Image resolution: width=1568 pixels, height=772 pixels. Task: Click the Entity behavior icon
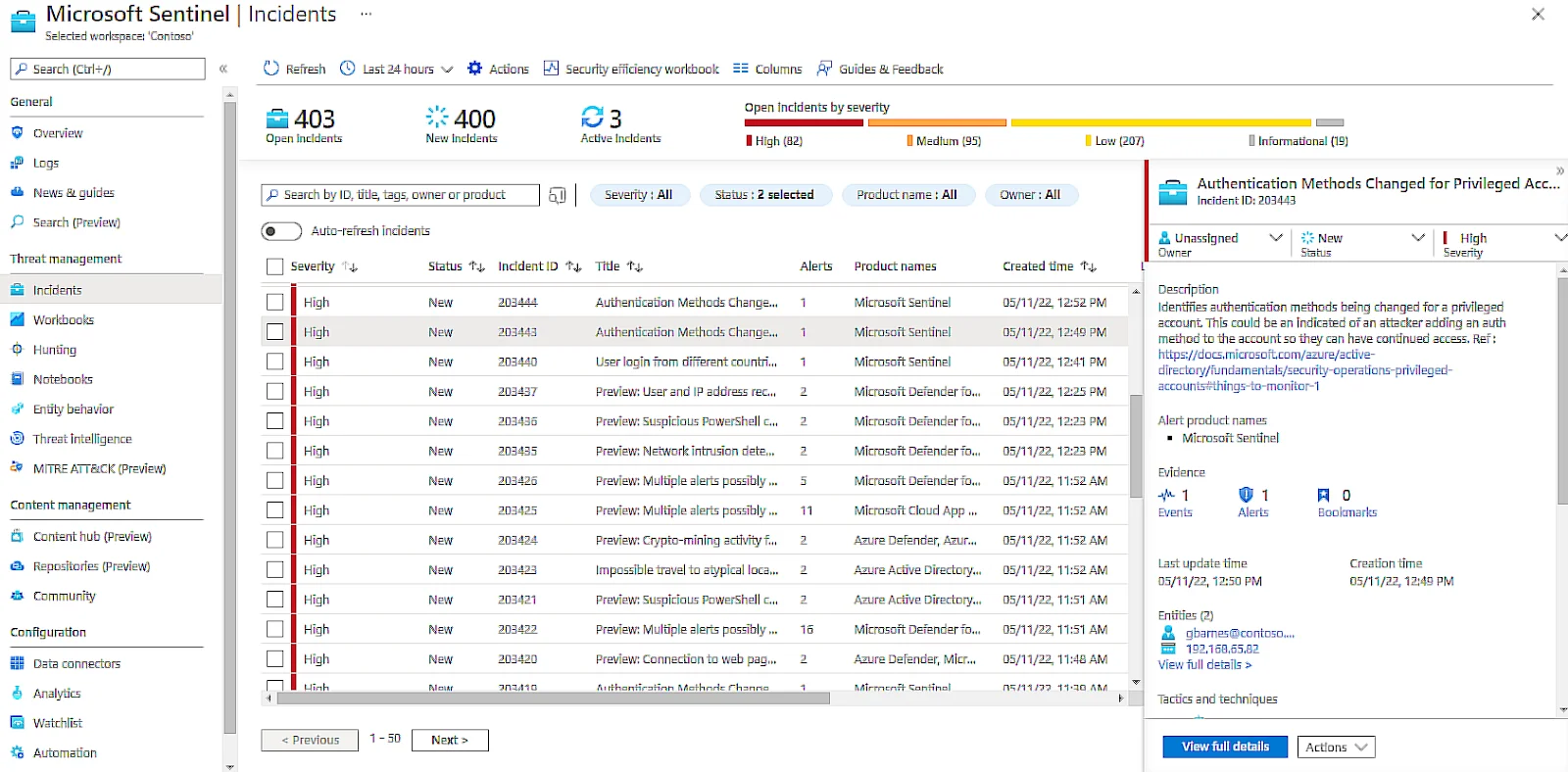coord(17,409)
